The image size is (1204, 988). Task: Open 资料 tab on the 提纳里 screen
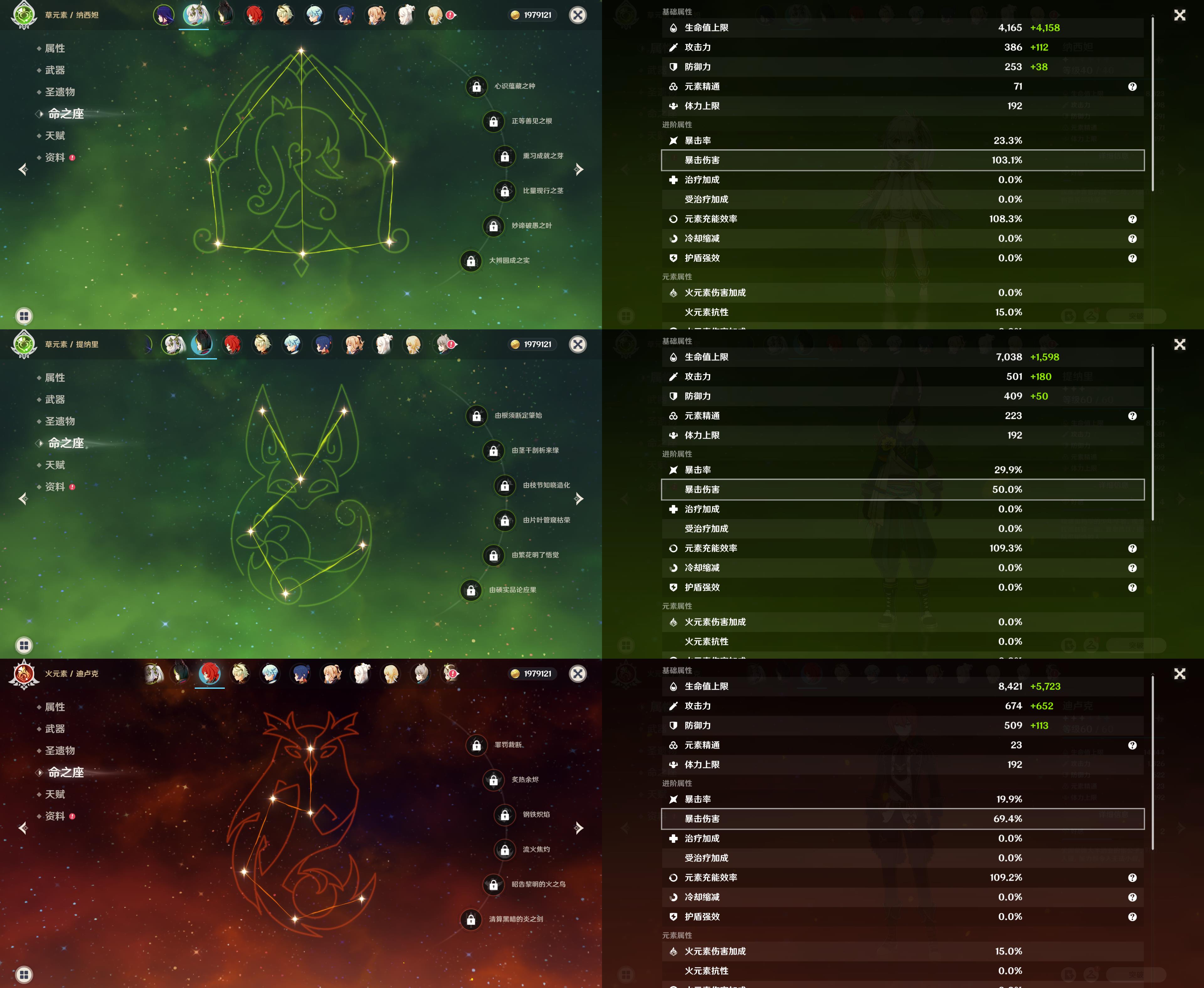[x=55, y=486]
